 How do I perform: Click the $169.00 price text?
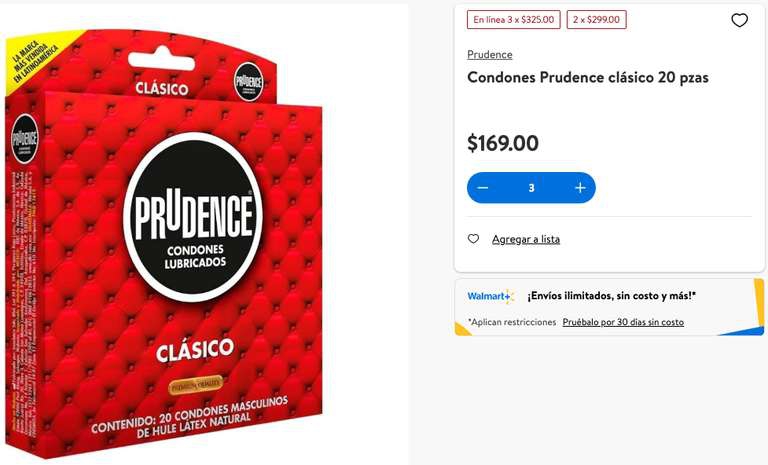pyautogui.click(x=503, y=143)
